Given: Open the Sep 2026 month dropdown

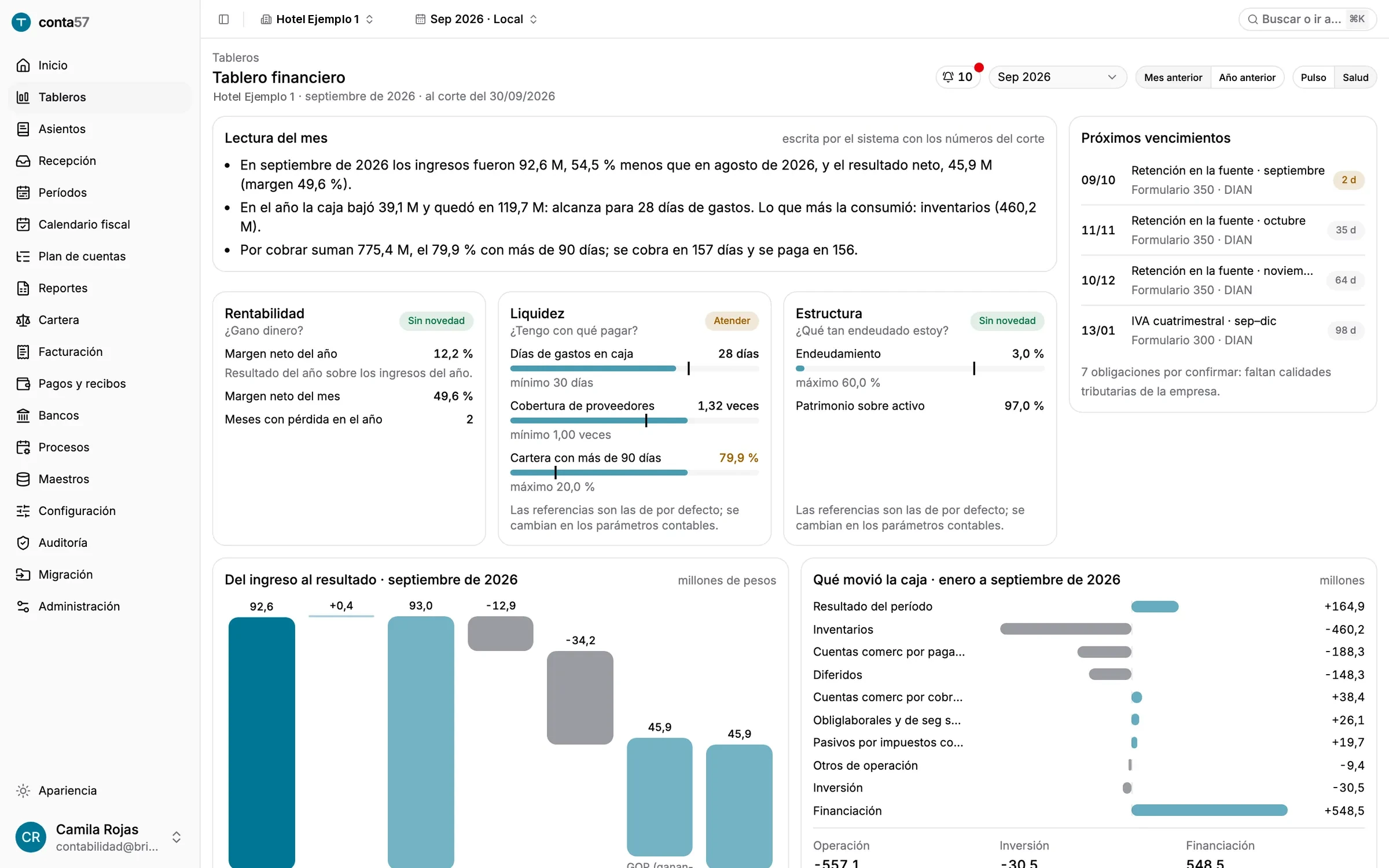Looking at the screenshot, I should pyautogui.click(x=1057, y=77).
